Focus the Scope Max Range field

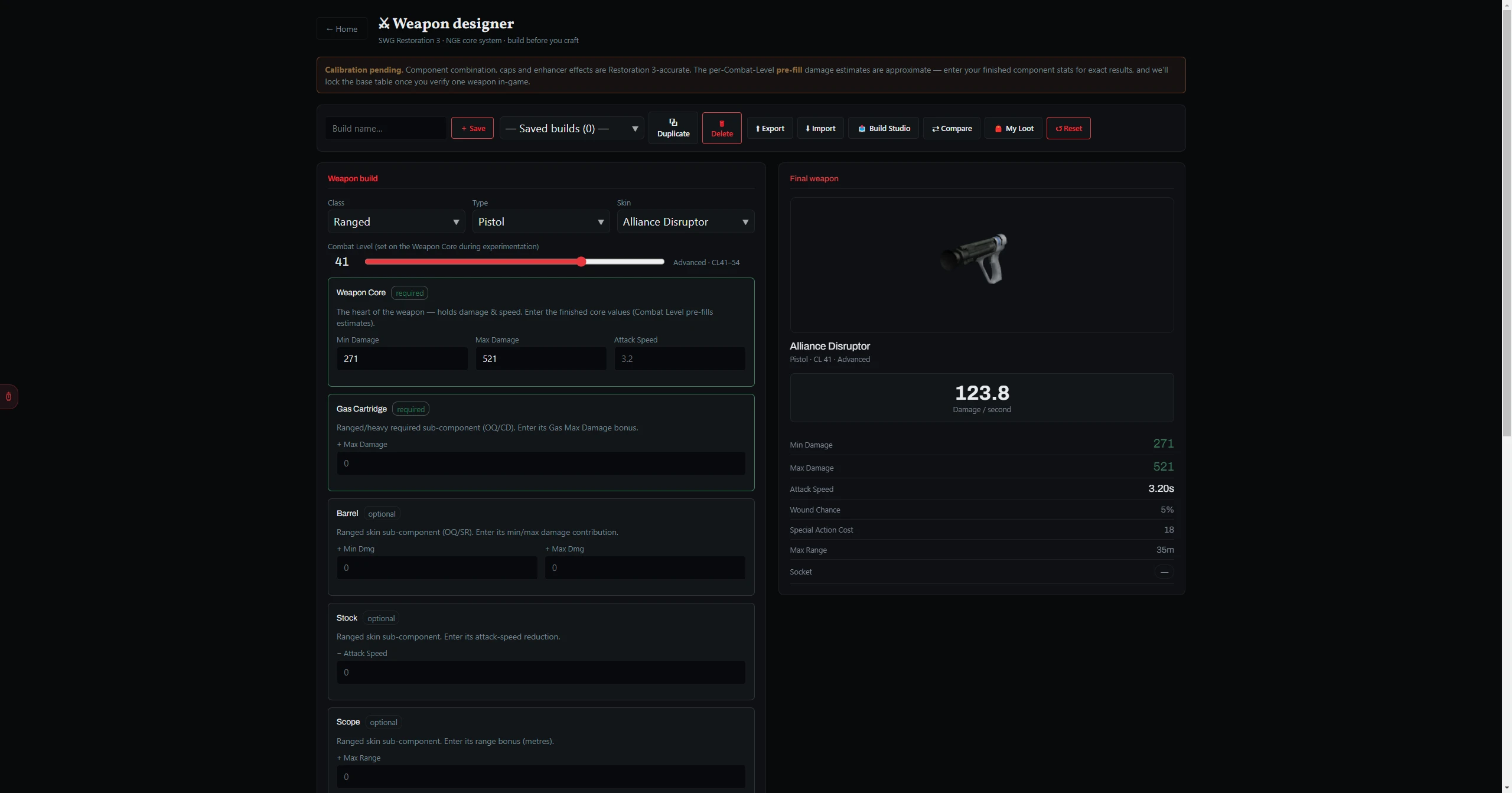pyautogui.click(x=541, y=777)
